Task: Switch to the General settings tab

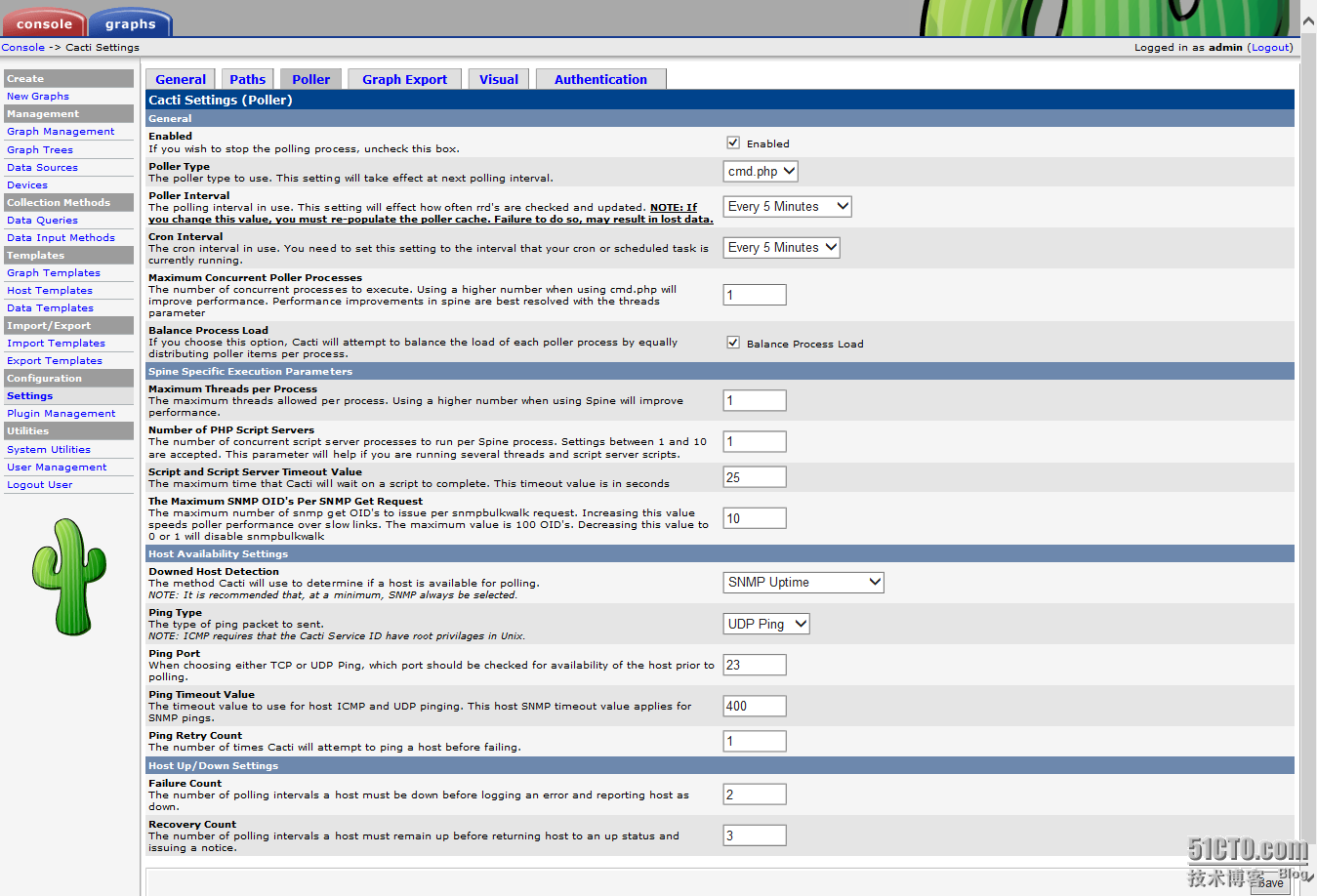Action: click(181, 79)
